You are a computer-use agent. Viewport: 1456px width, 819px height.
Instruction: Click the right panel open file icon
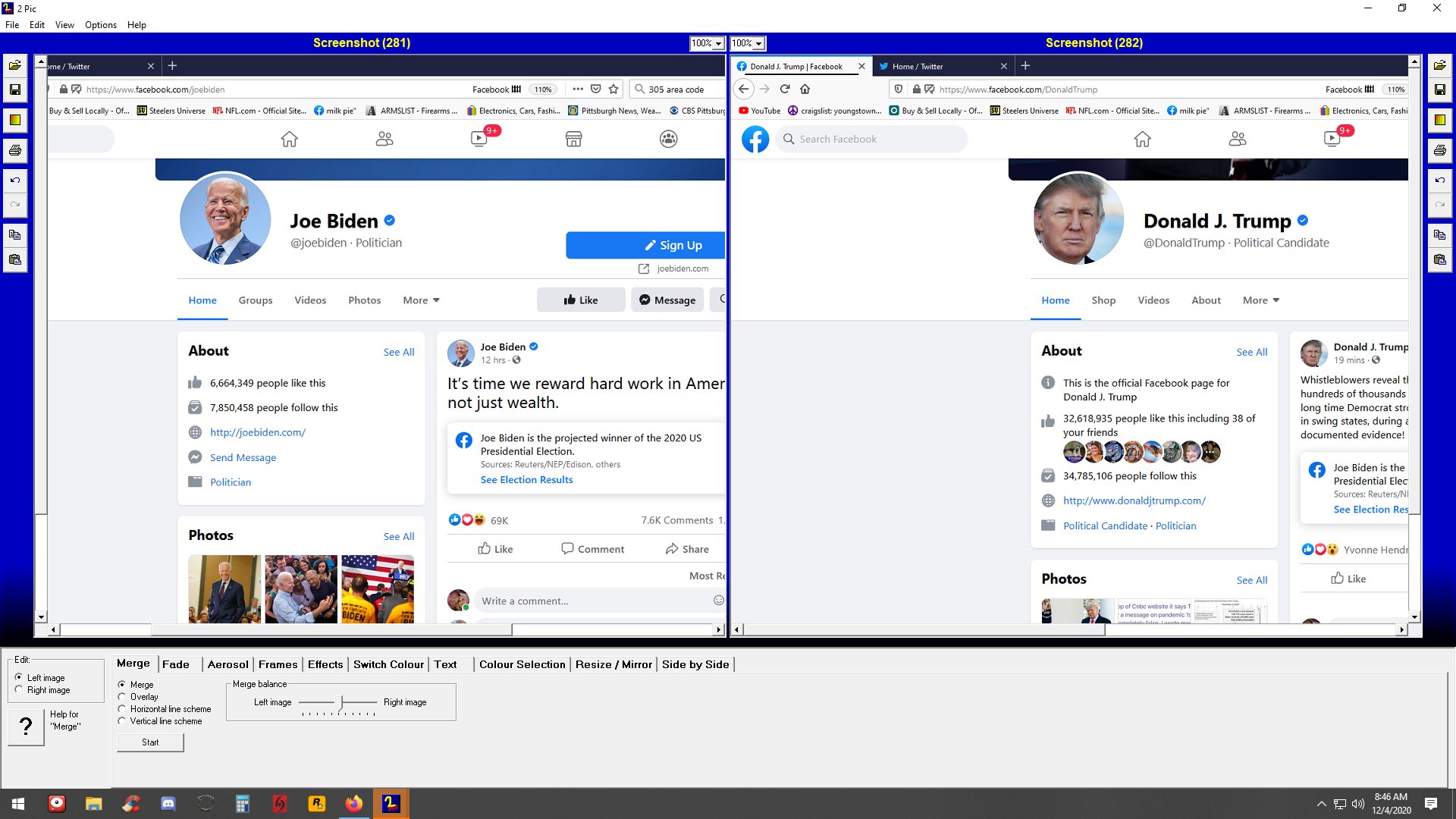click(1440, 65)
